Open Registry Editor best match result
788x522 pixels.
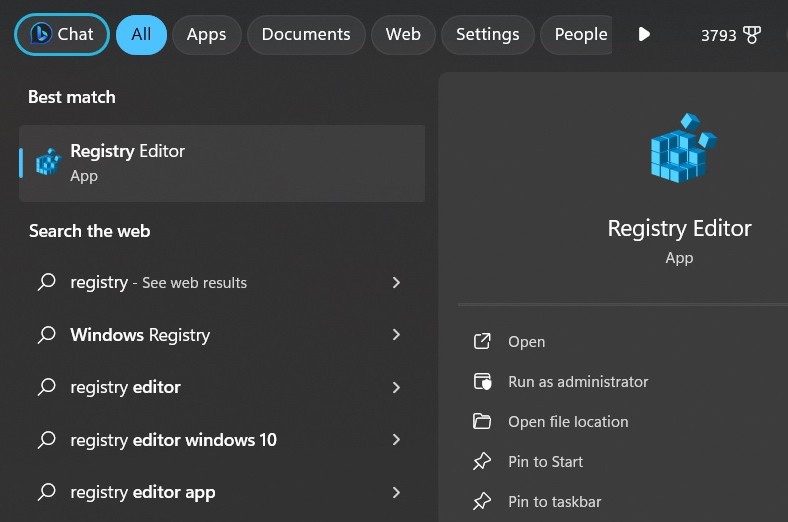click(x=222, y=163)
